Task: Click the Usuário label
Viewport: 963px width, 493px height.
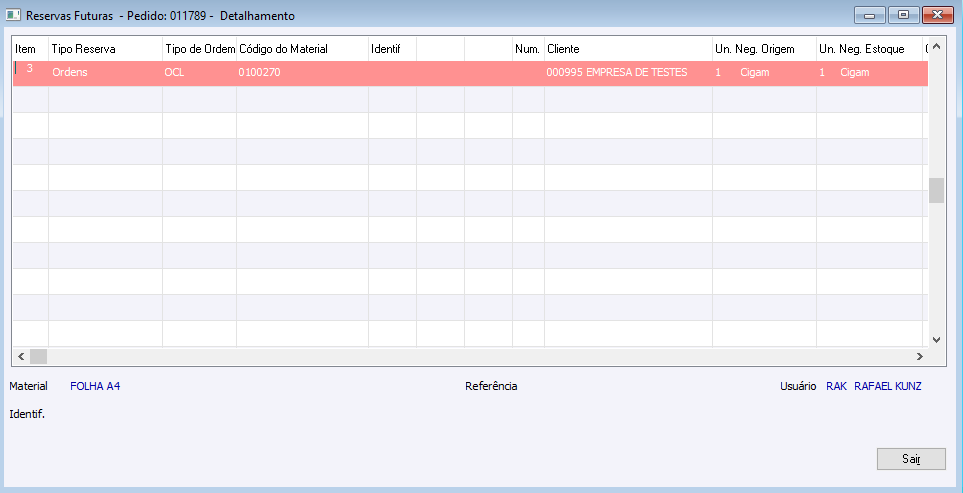Action: point(798,386)
